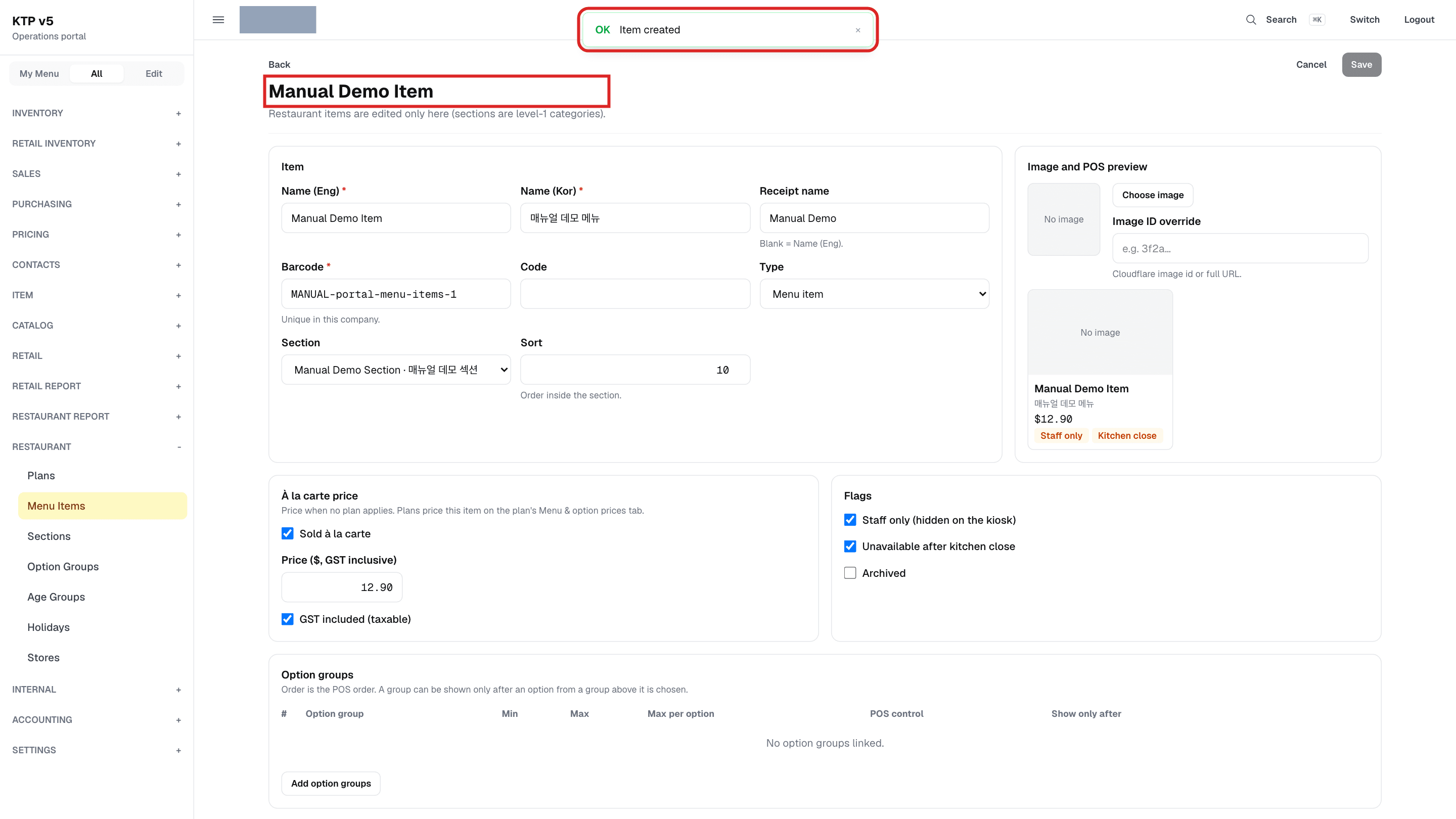Click the Cancel button
Screen dimensions: 1456x819
point(1311,64)
